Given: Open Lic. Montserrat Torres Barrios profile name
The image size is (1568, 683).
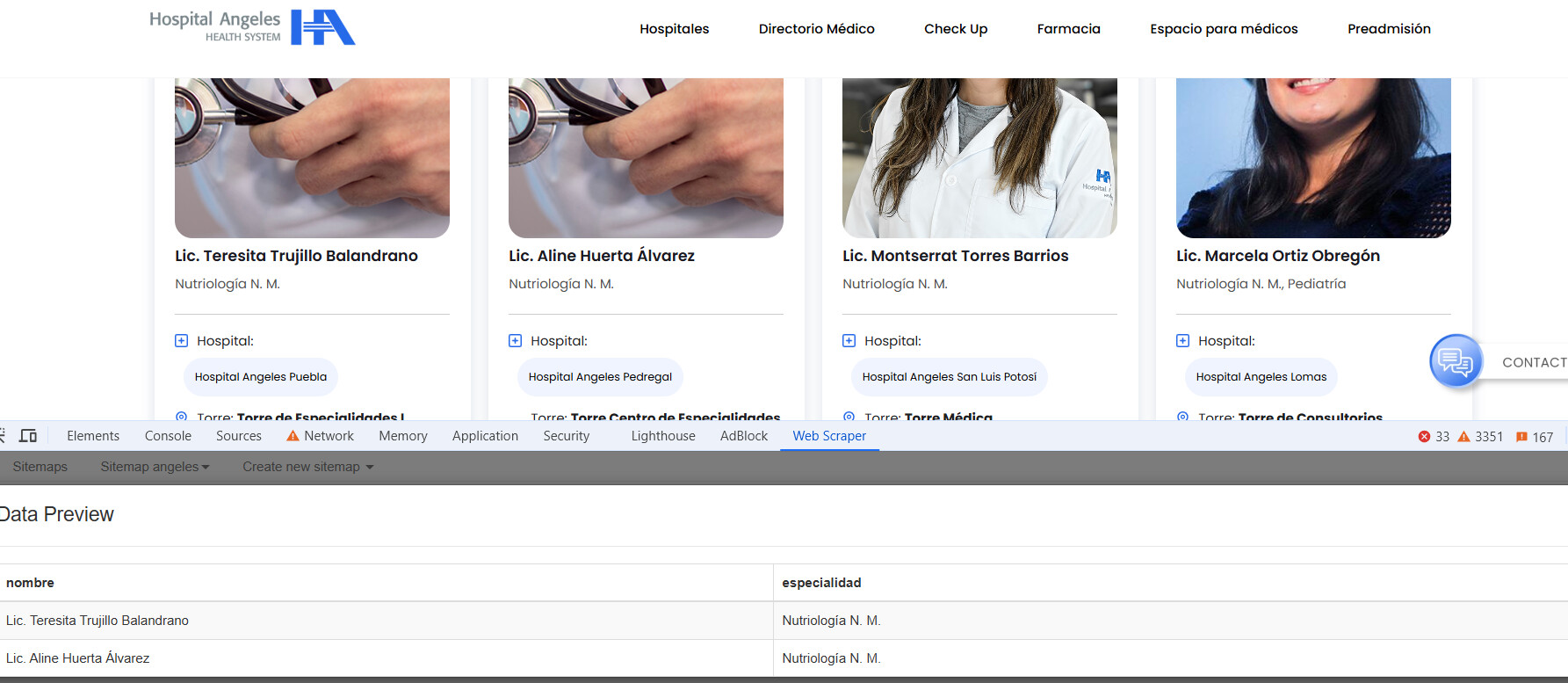Looking at the screenshot, I should pos(955,256).
